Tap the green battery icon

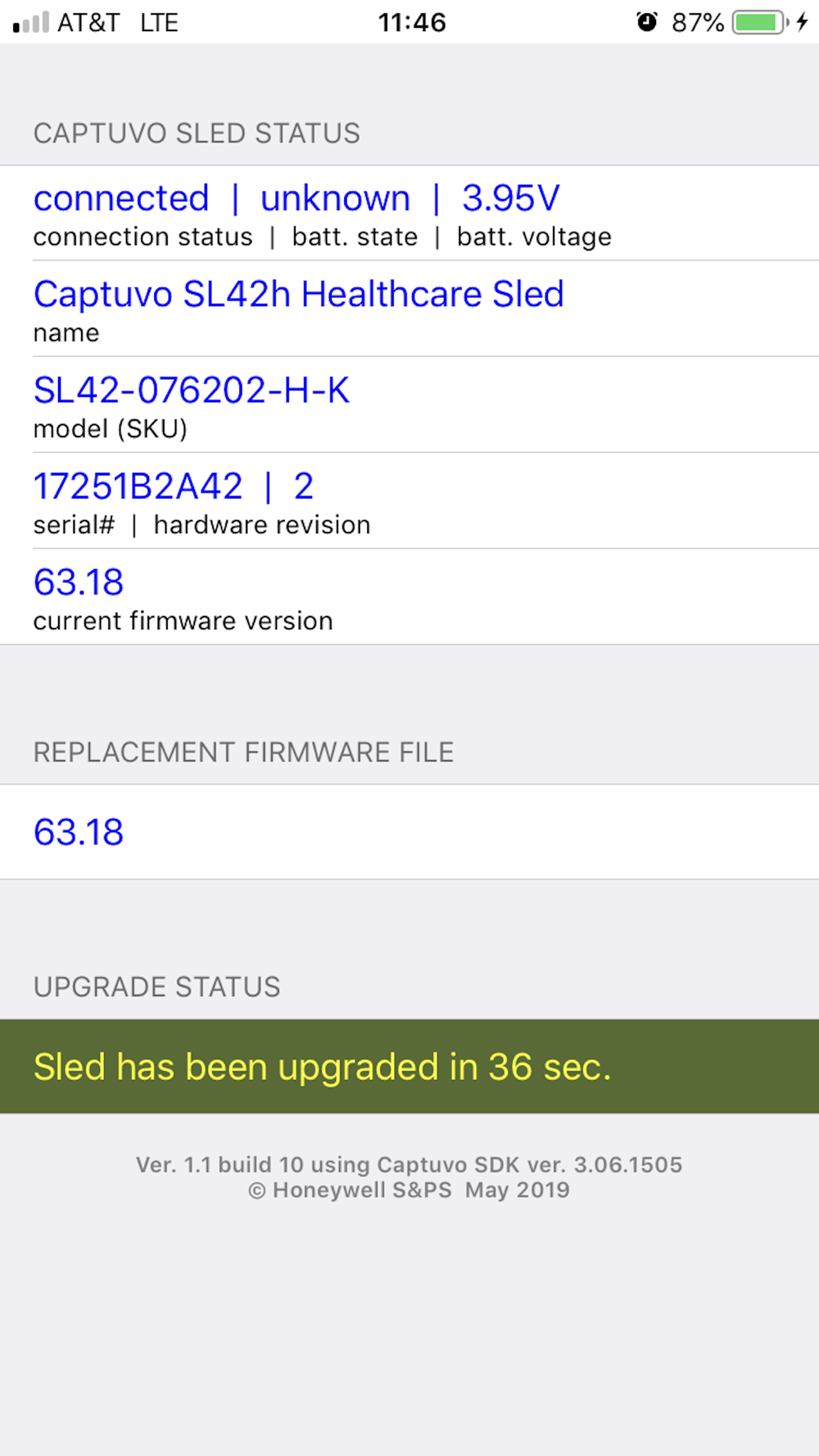point(759,22)
